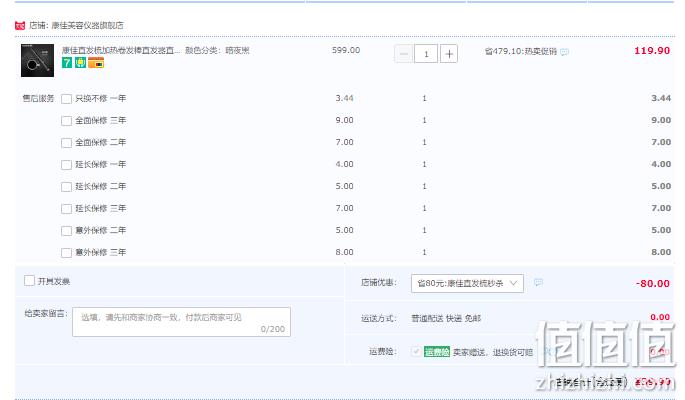Viewport: 685px width, 400px height.
Task: Open the 店铺优惠 省80元 dropdown
Action: click(467, 283)
